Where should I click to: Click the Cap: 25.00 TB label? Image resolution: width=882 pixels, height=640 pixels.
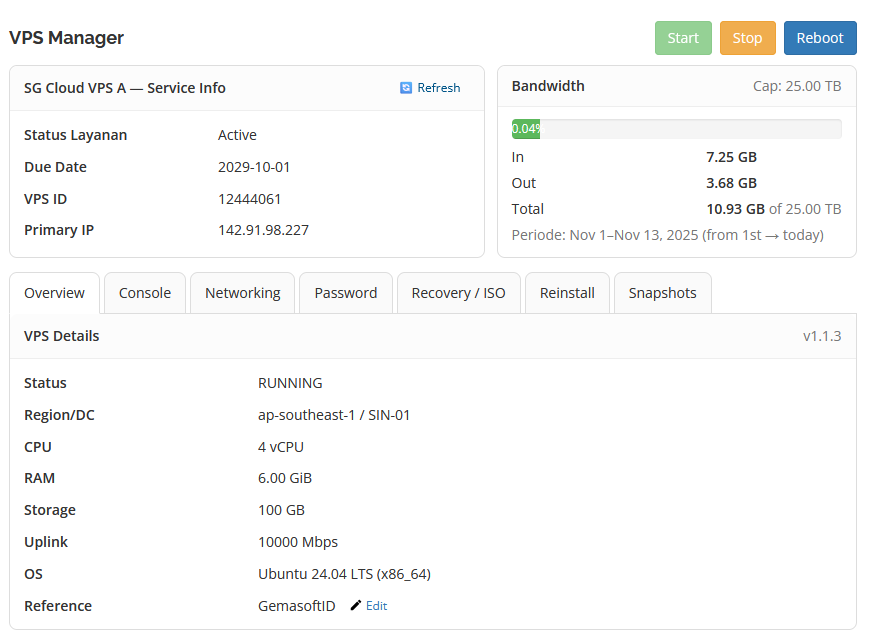797,86
